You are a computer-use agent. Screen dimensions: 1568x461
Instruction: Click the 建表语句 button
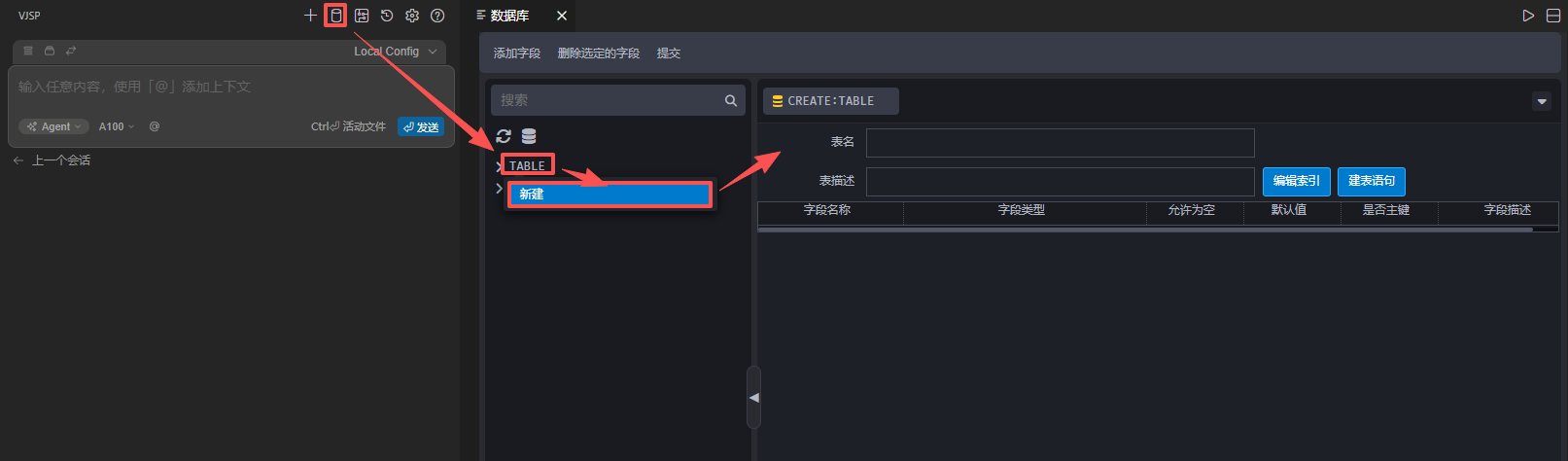click(x=1371, y=181)
